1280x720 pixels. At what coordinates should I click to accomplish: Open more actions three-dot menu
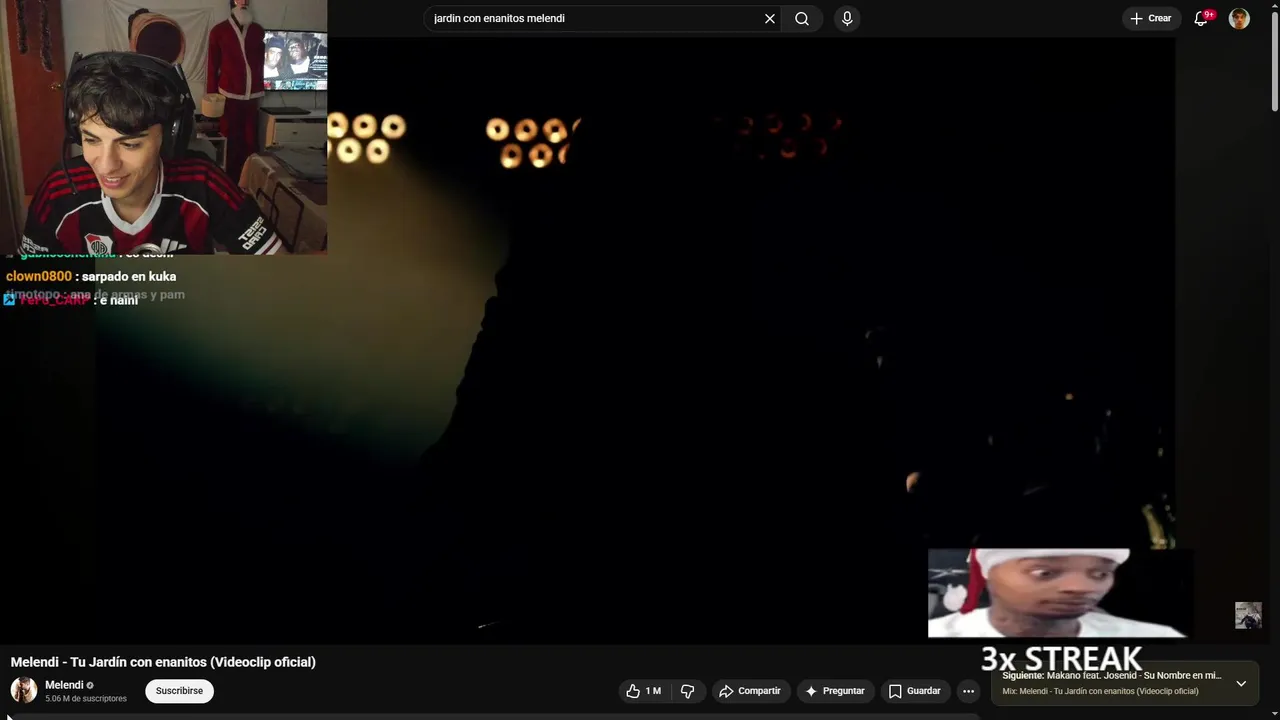point(968,691)
